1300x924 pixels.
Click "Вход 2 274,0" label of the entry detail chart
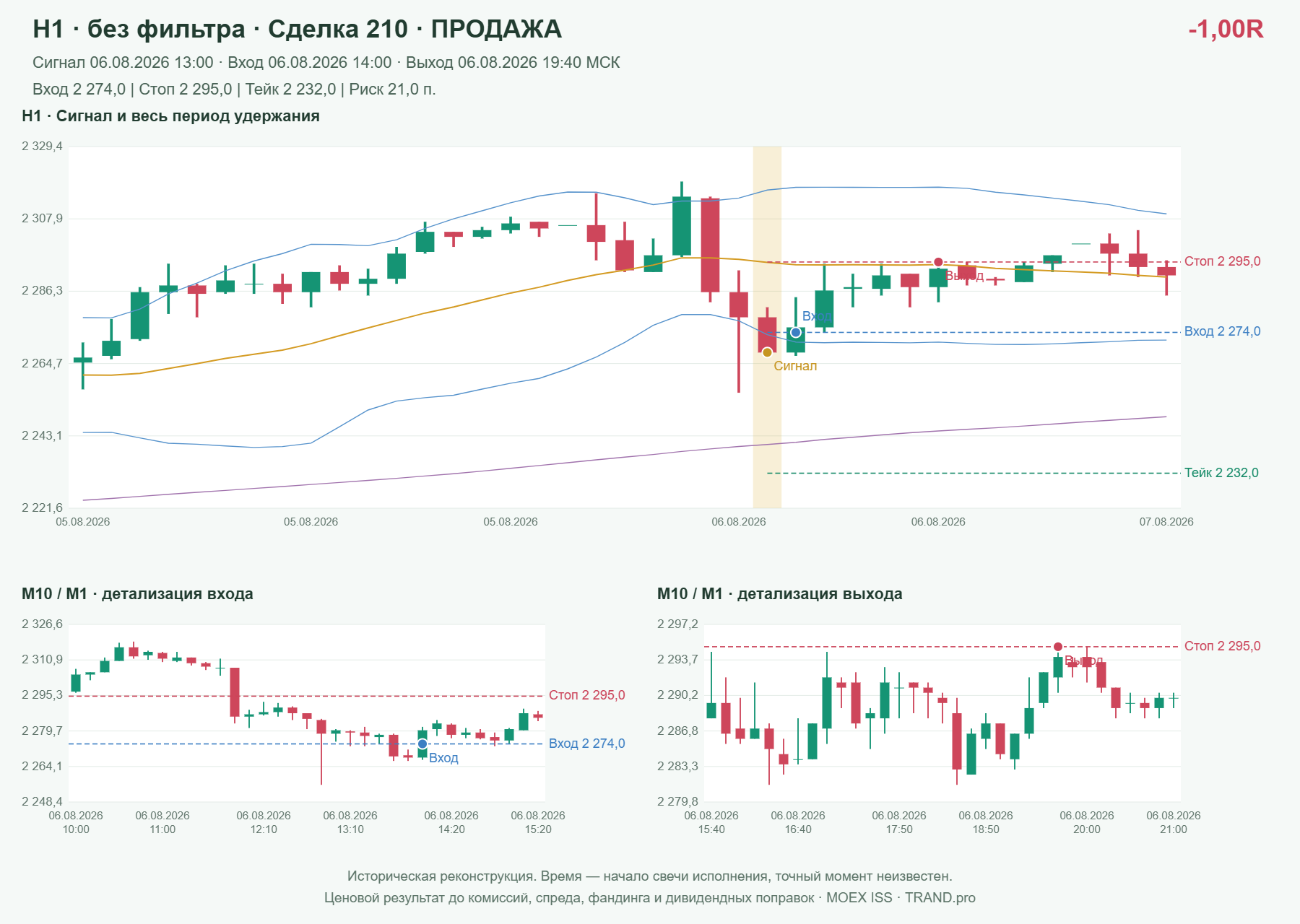[587, 744]
